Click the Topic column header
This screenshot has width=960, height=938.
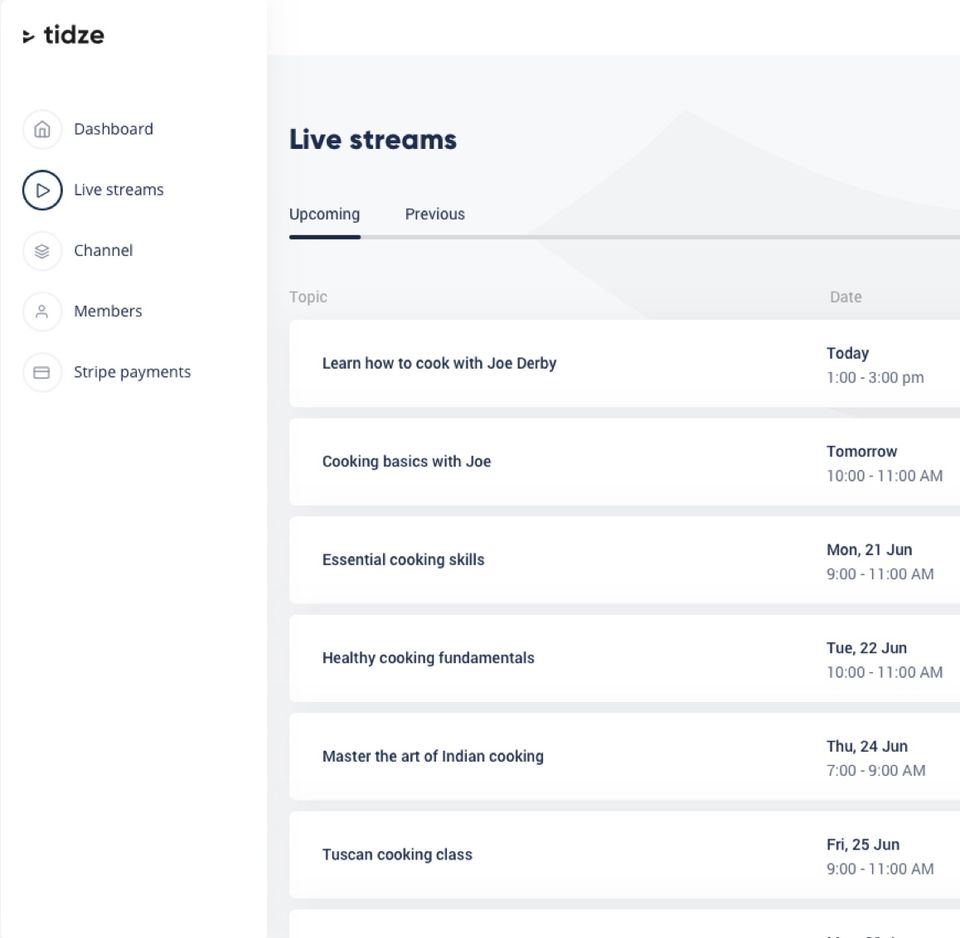[308, 297]
